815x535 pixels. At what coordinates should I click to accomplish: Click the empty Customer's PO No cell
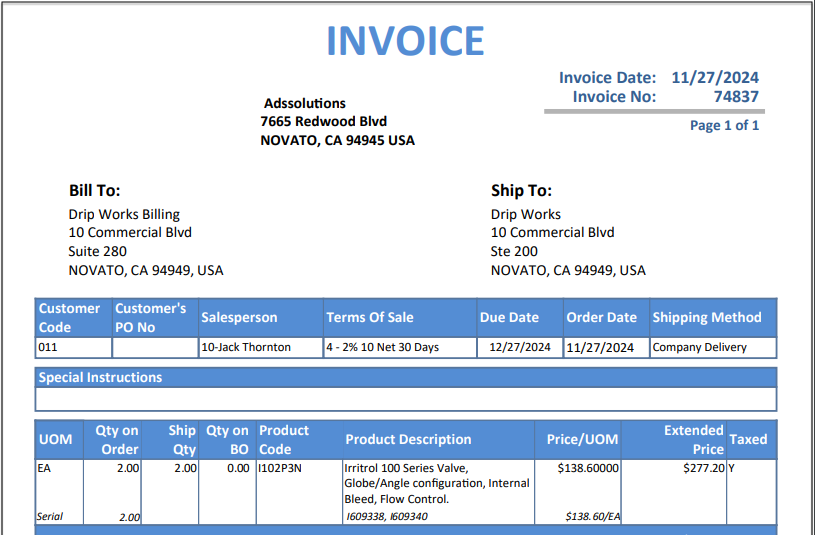point(155,347)
